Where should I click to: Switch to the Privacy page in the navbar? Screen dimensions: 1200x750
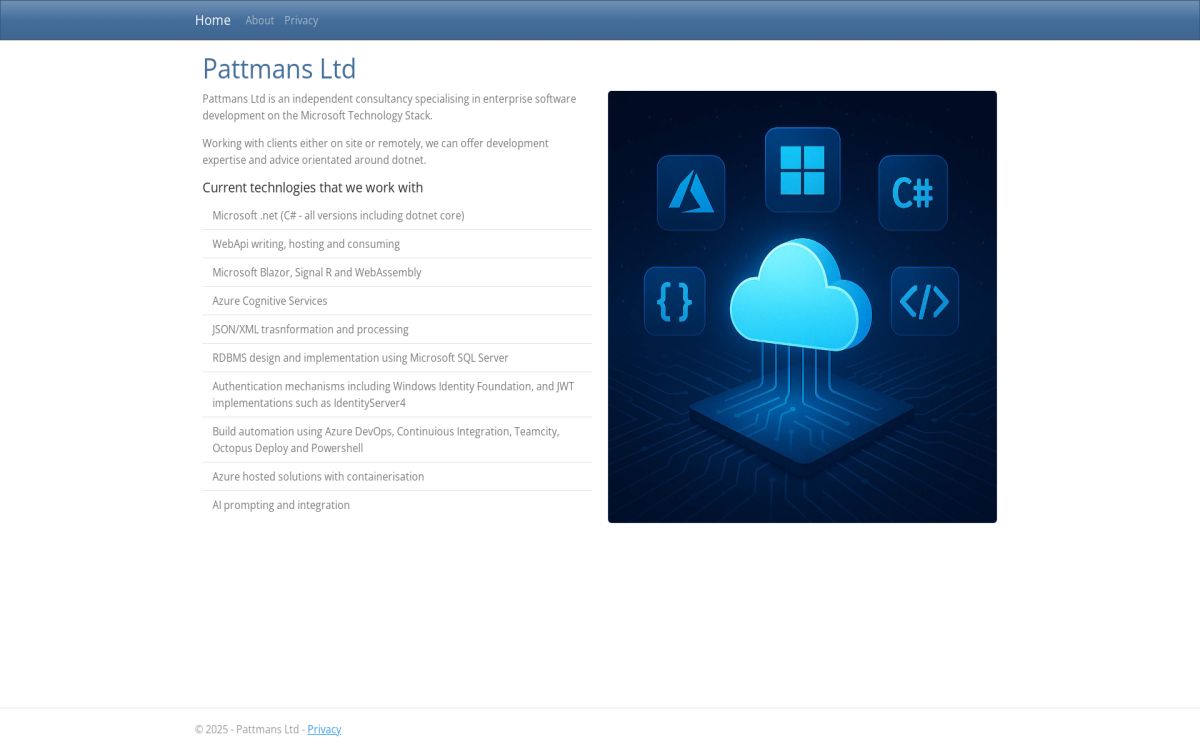tap(301, 20)
